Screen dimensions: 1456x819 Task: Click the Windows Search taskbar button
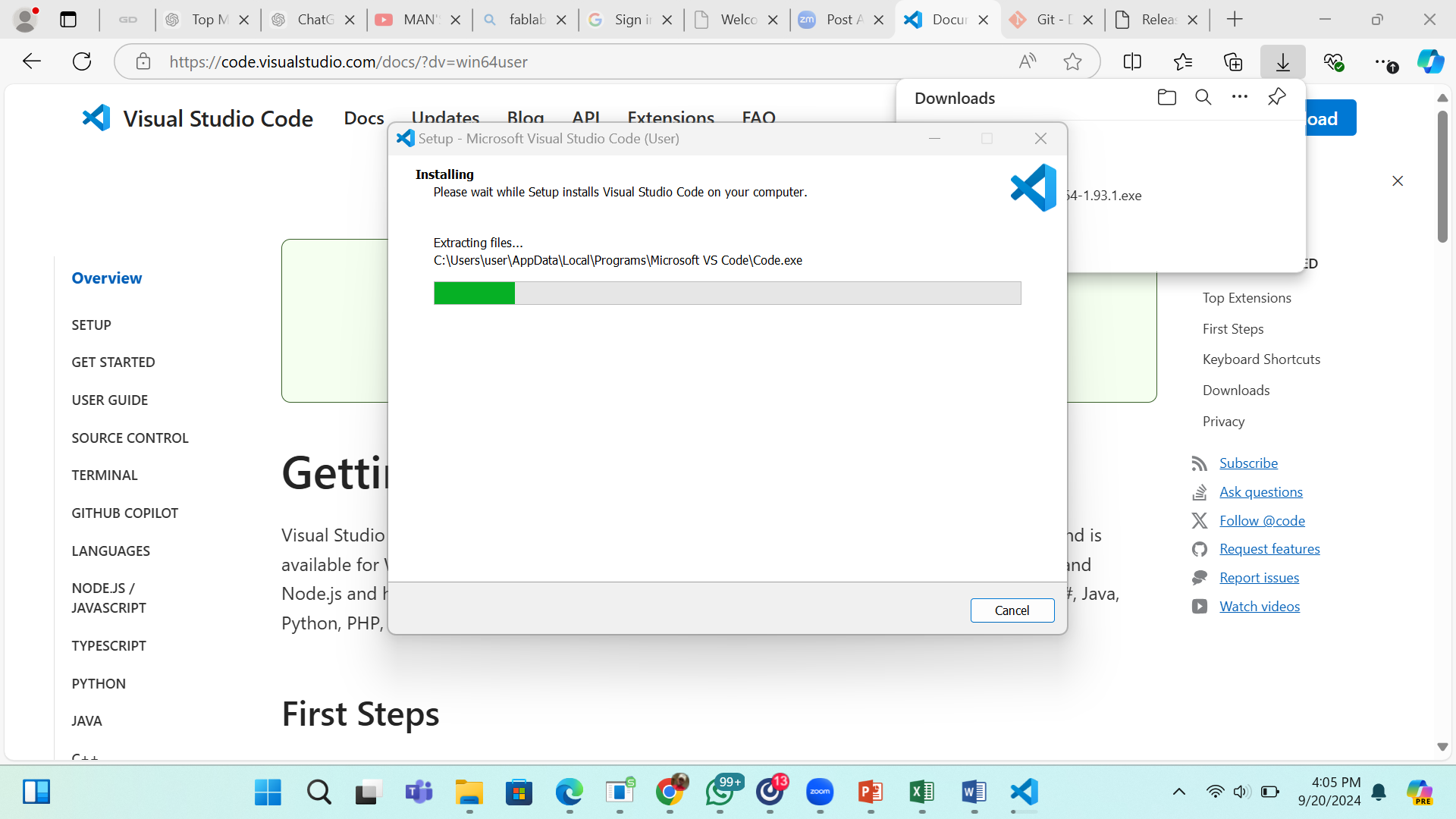(318, 791)
